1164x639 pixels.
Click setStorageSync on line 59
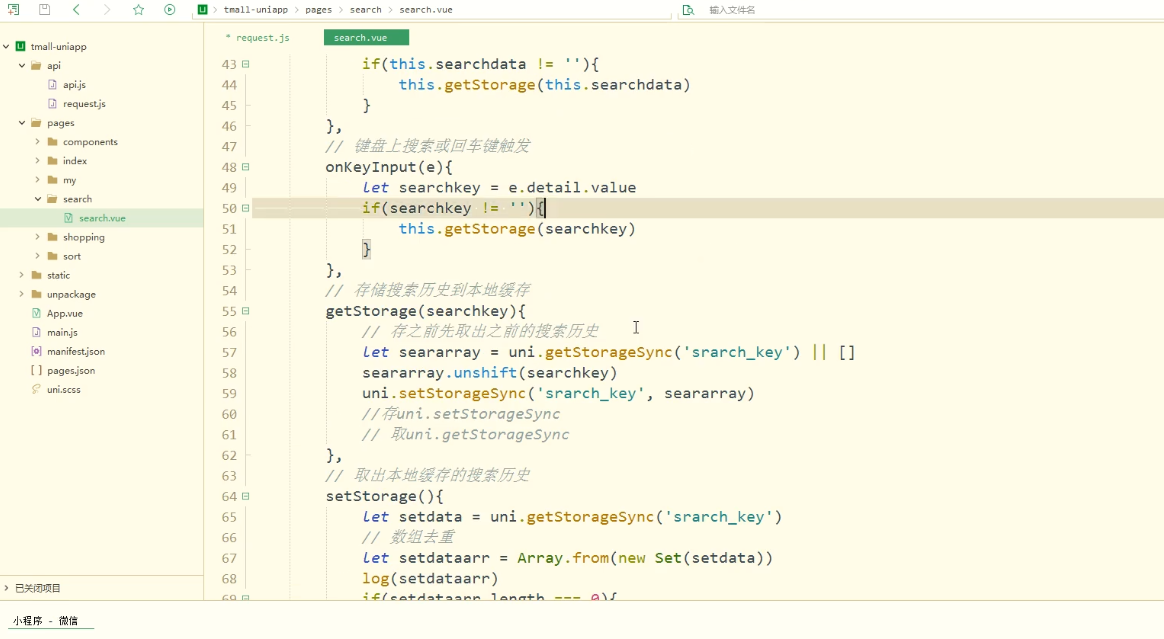tap(462, 393)
